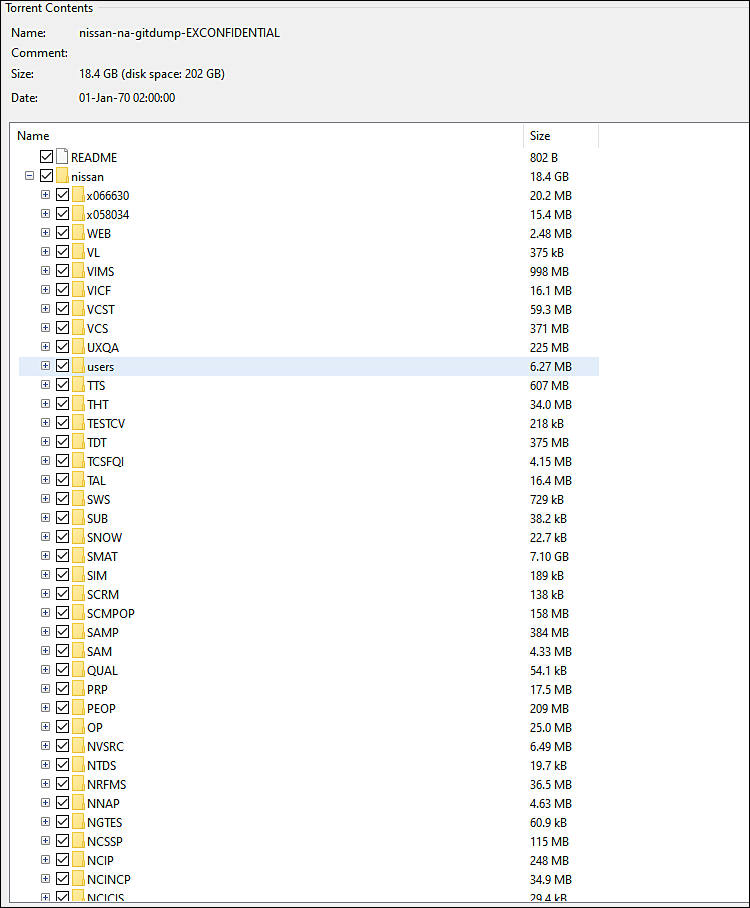Click the 7.10 GB size value
This screenshot has height=908, width=750.
click(549, 556)
